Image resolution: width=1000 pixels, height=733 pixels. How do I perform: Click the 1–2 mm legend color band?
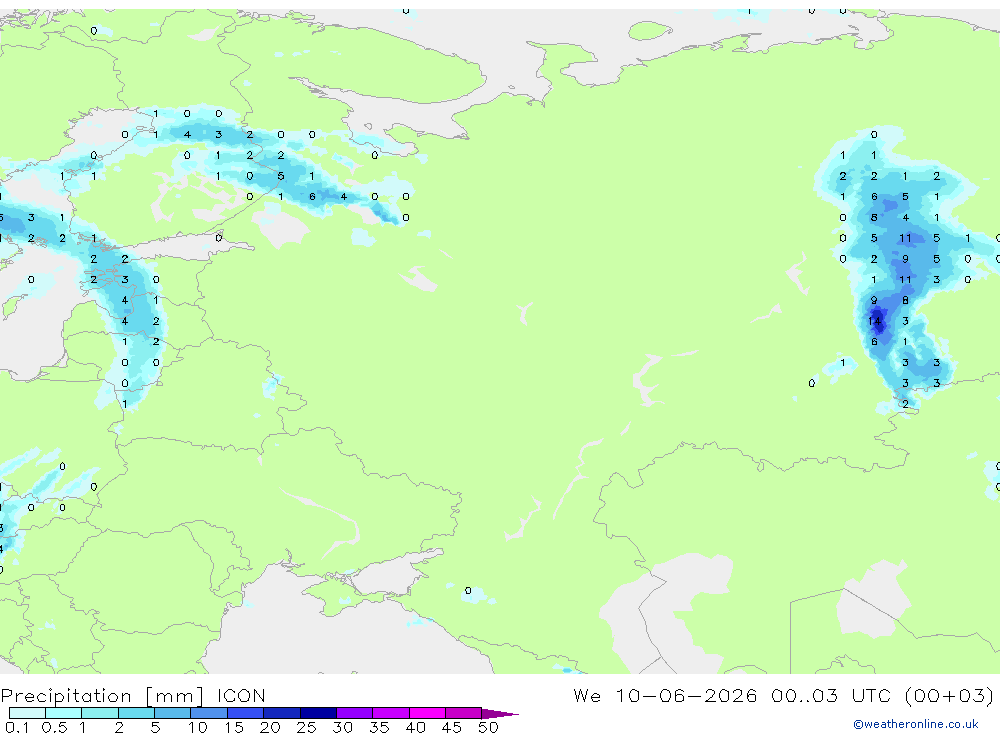tap(100, 713)
